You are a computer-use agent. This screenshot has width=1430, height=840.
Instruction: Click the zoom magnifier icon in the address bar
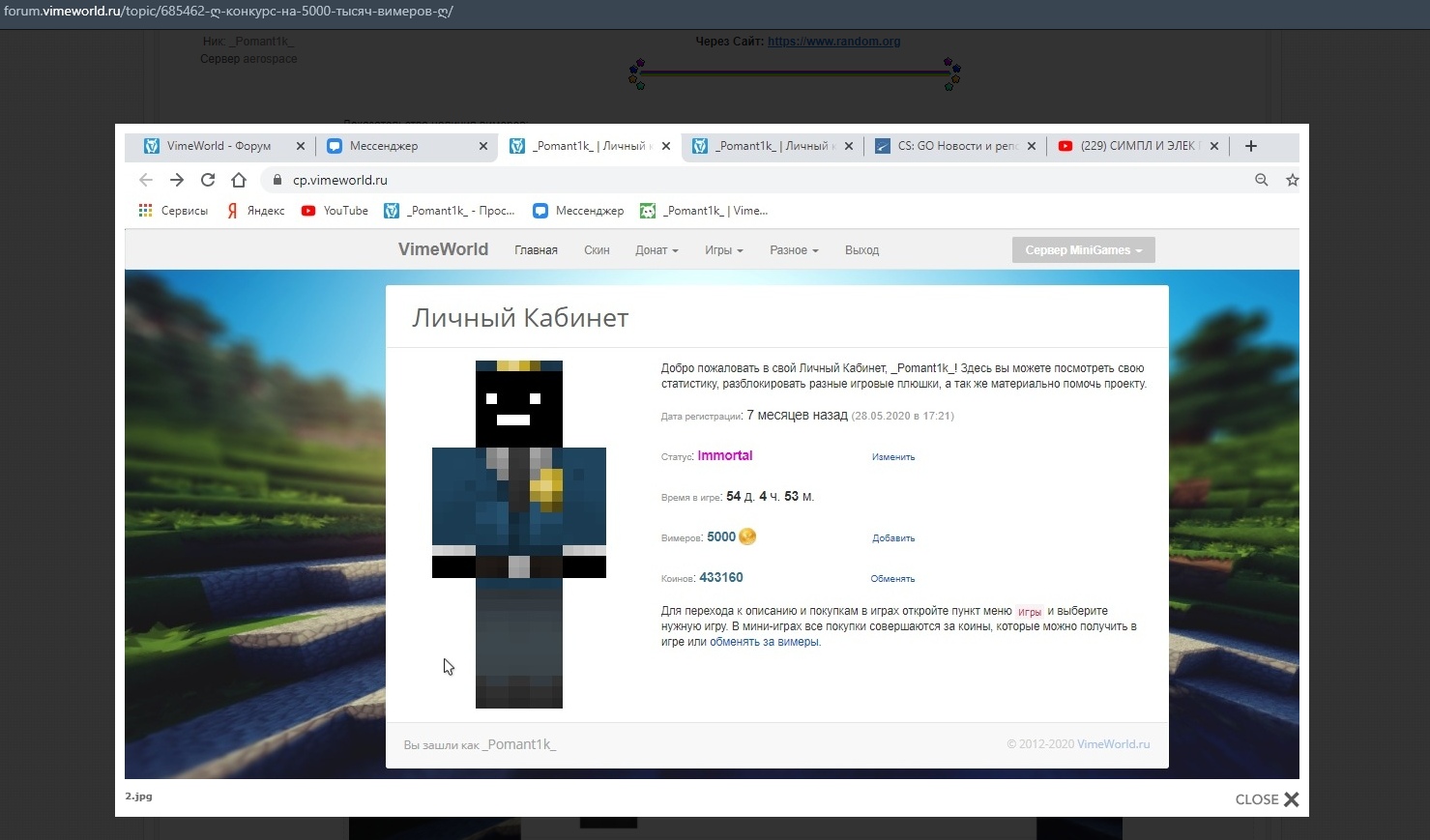pyautogui.click(x=1262, y=180)
